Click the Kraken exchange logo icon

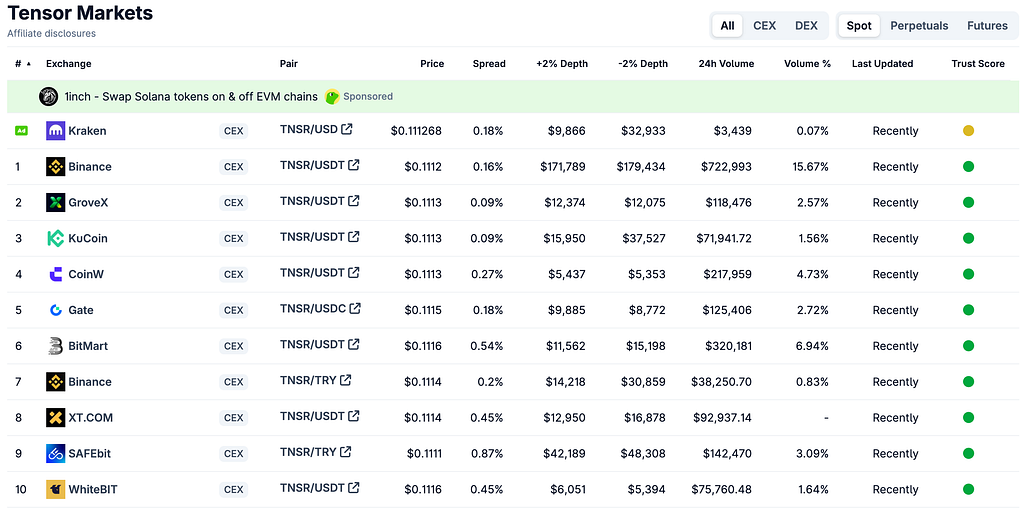pyautogui.click(x=56, y=131)
